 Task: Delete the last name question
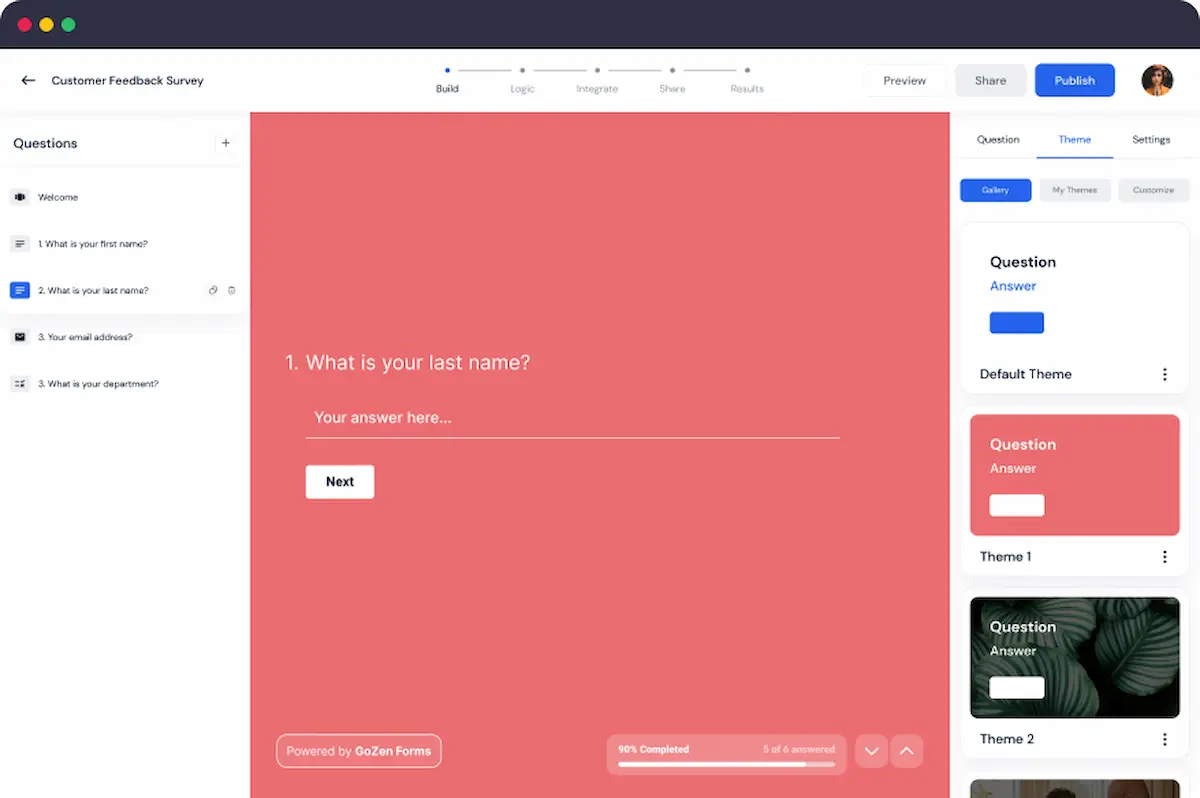(231, 290)
